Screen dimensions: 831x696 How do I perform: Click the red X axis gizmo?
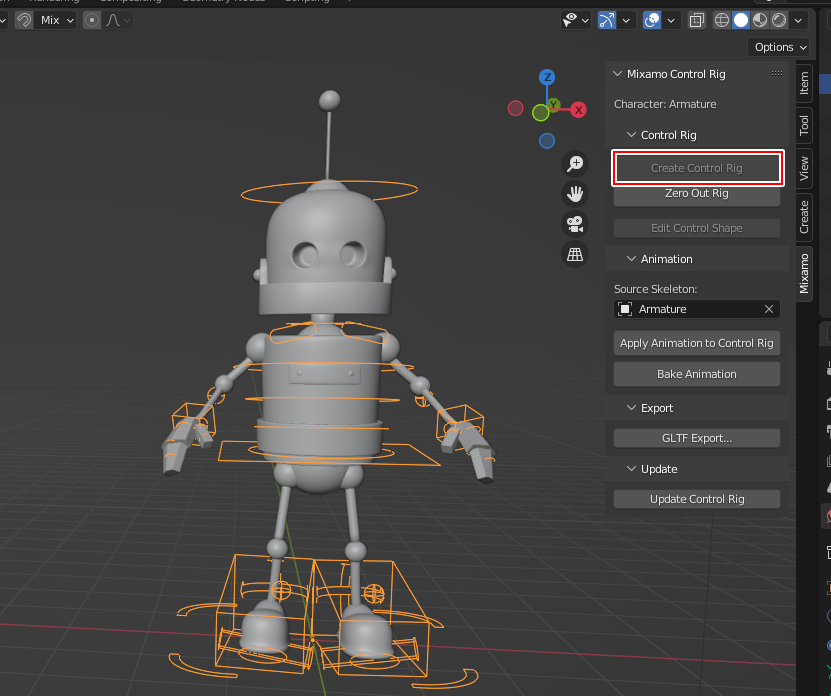coord(578,109)
